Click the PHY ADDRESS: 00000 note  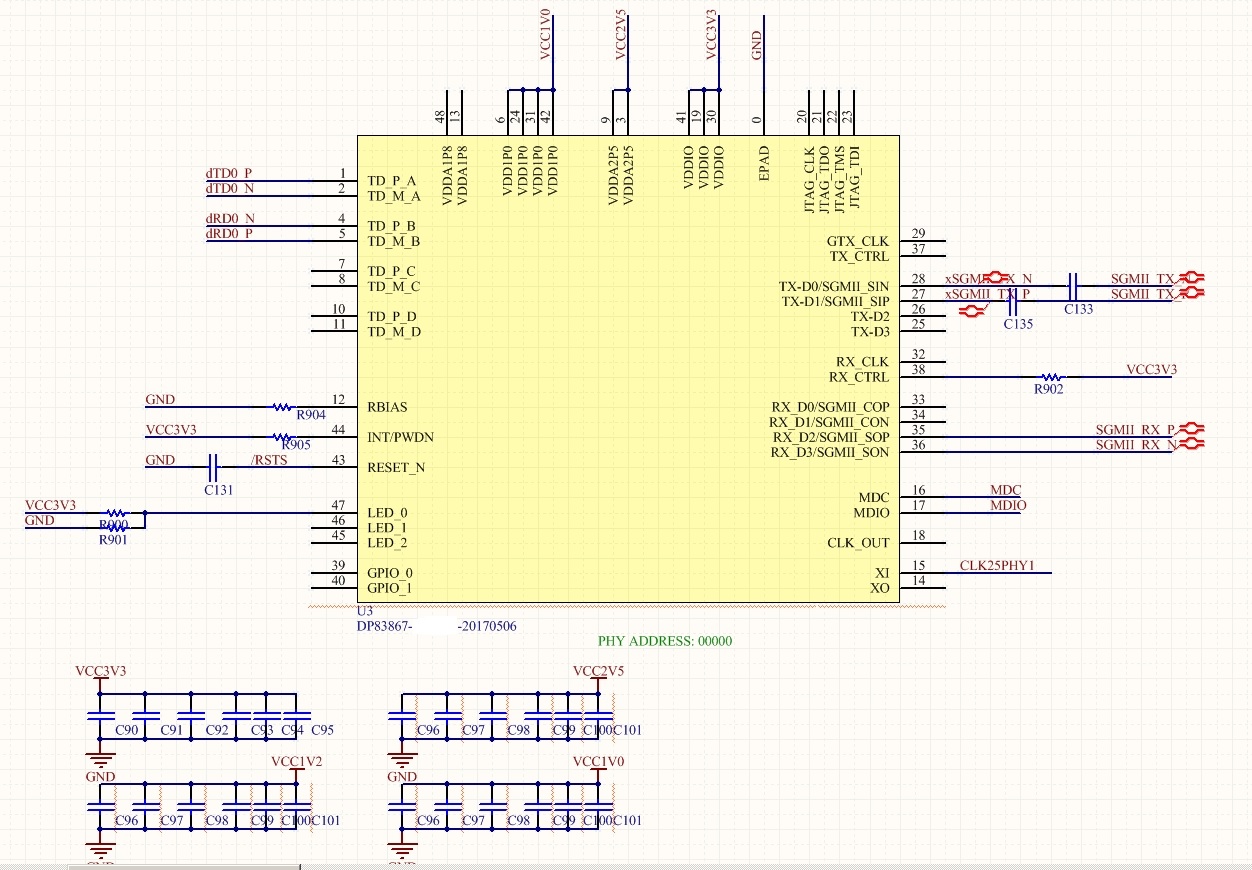[665, 641]
